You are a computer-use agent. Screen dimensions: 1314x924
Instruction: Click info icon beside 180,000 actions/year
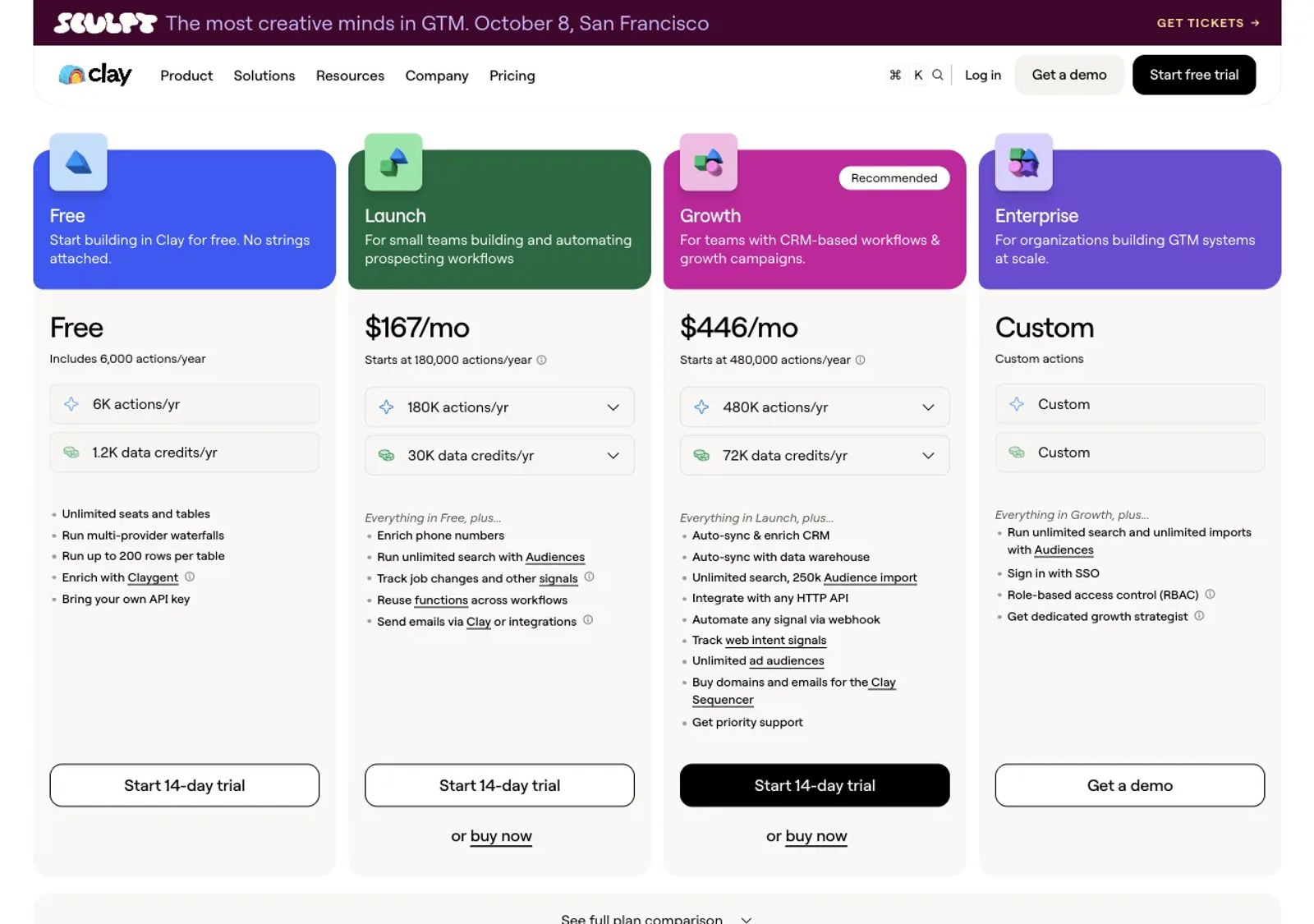pos(541,360)
